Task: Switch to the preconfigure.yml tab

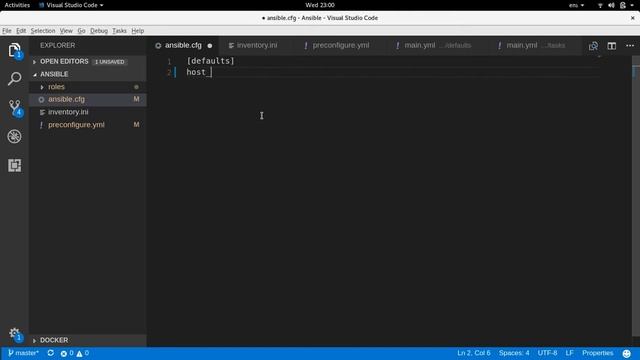Action: (341, 45)
